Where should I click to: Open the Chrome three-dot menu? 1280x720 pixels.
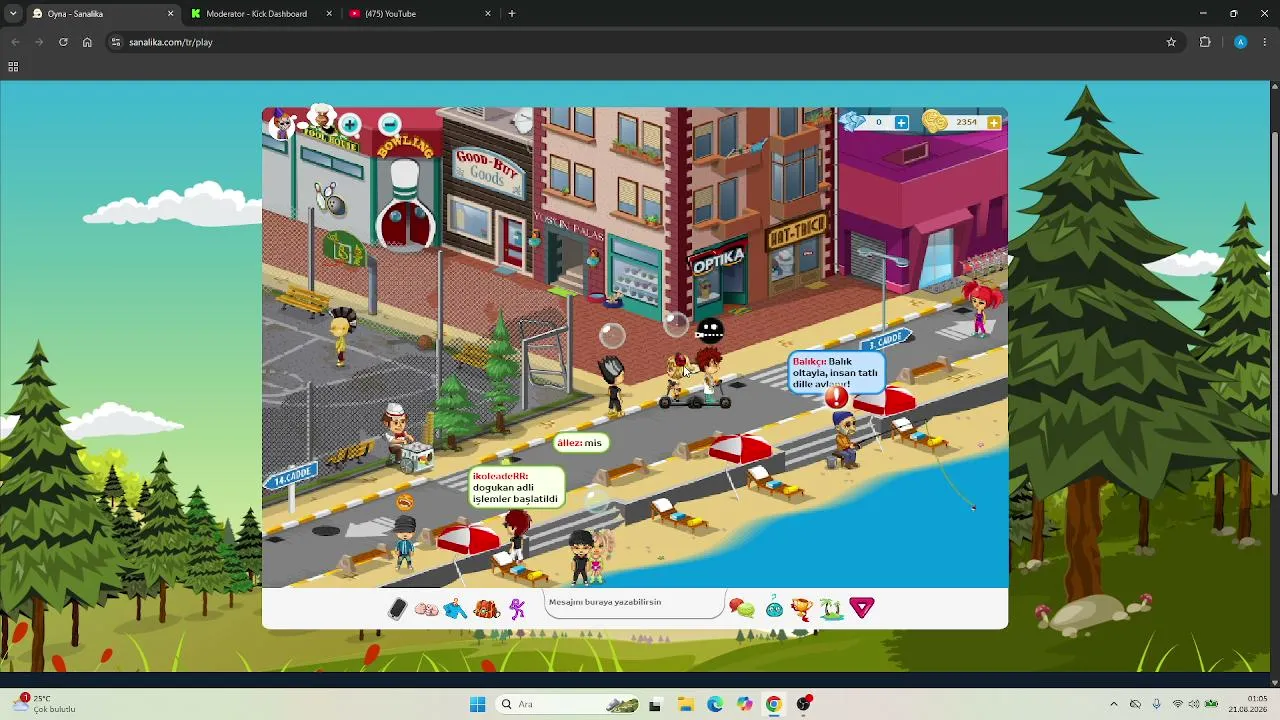pos(1265,42)
